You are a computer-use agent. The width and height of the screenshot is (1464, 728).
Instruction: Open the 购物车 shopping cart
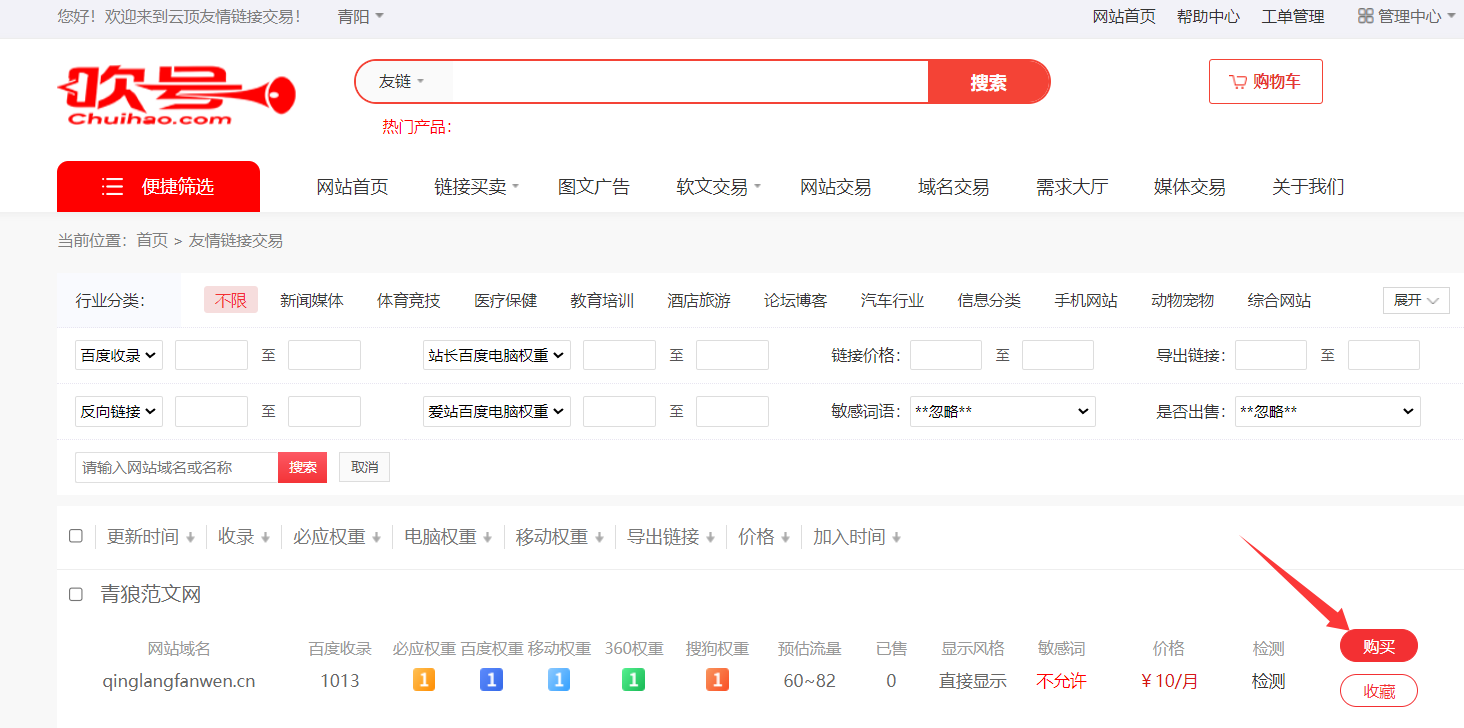click(x=1266, y=81)
